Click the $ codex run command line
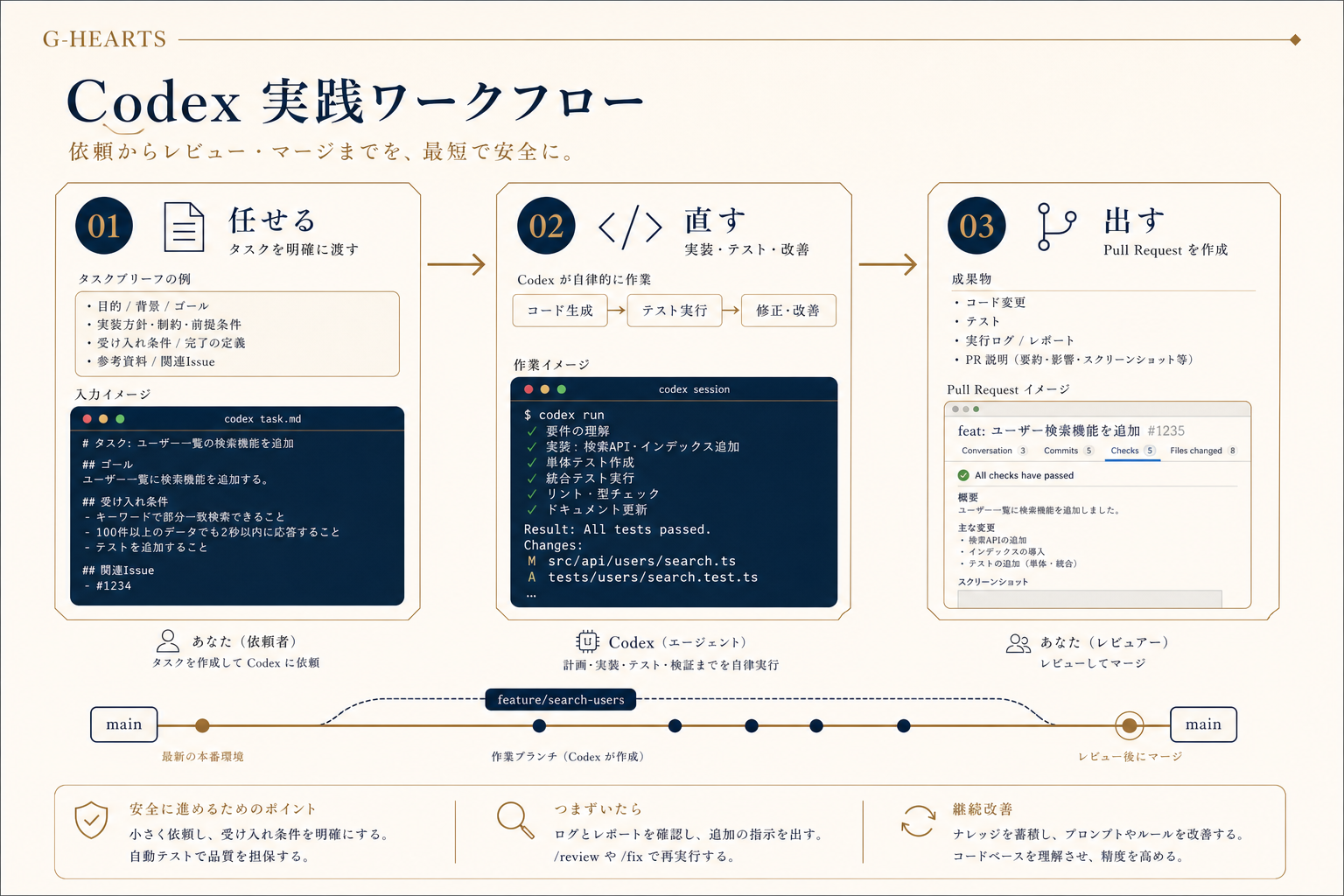 click(564, 415)
